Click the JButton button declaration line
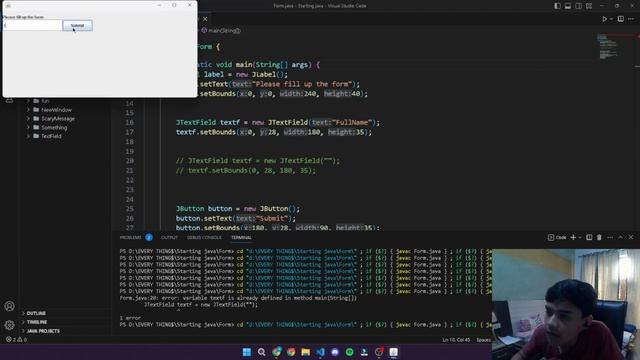Screen dimensions: 640x360 (x=238, y=209)
